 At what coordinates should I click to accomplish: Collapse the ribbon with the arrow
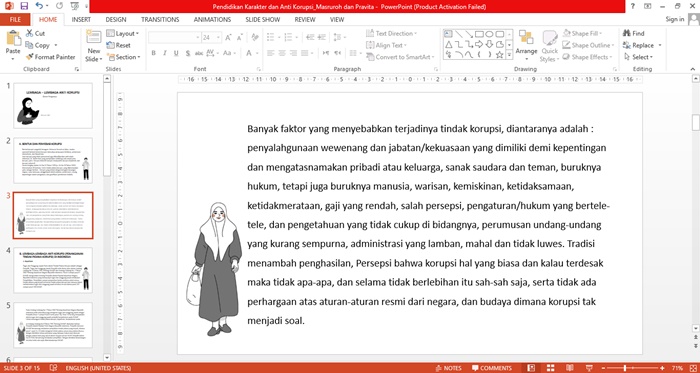pyautogui.click(x=693, y=69)
